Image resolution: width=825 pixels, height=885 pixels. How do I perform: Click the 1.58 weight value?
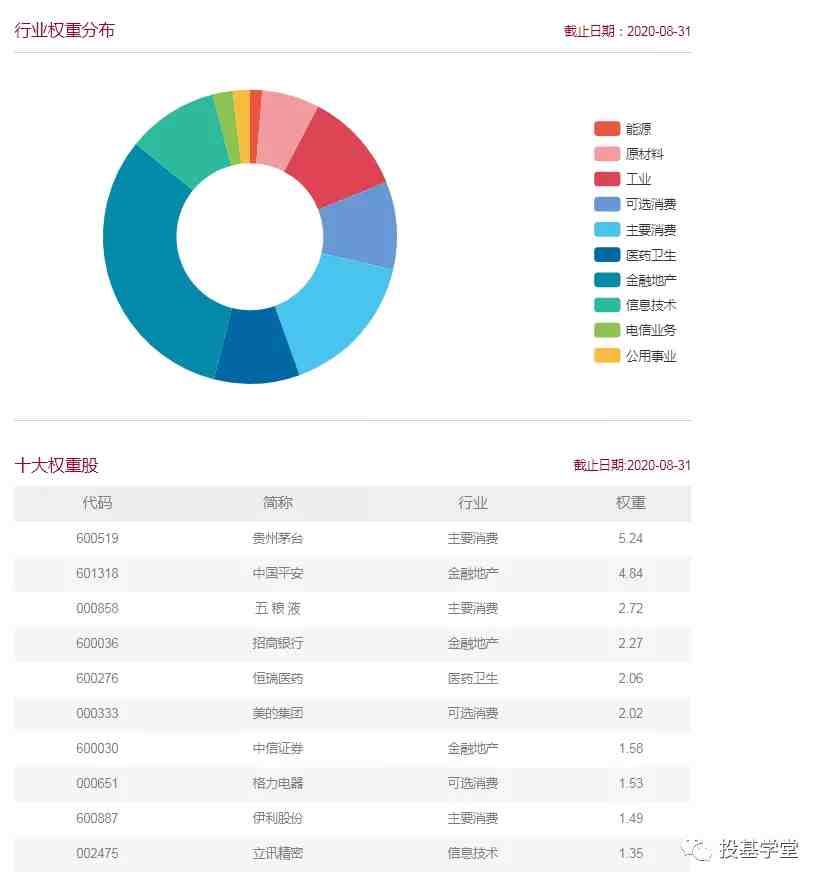(630, 748)
